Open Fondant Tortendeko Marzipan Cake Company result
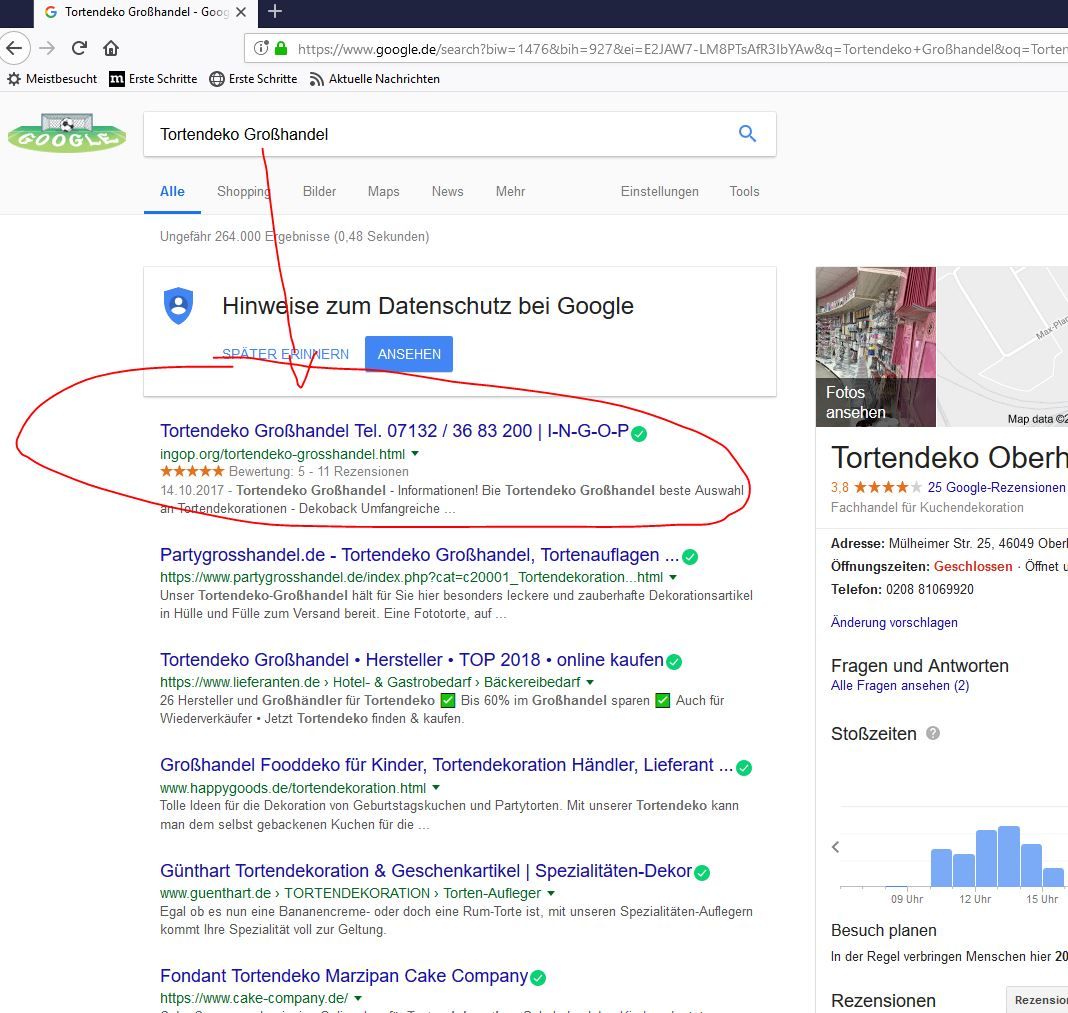1068x1013 pixels. (x=344, y=976)
